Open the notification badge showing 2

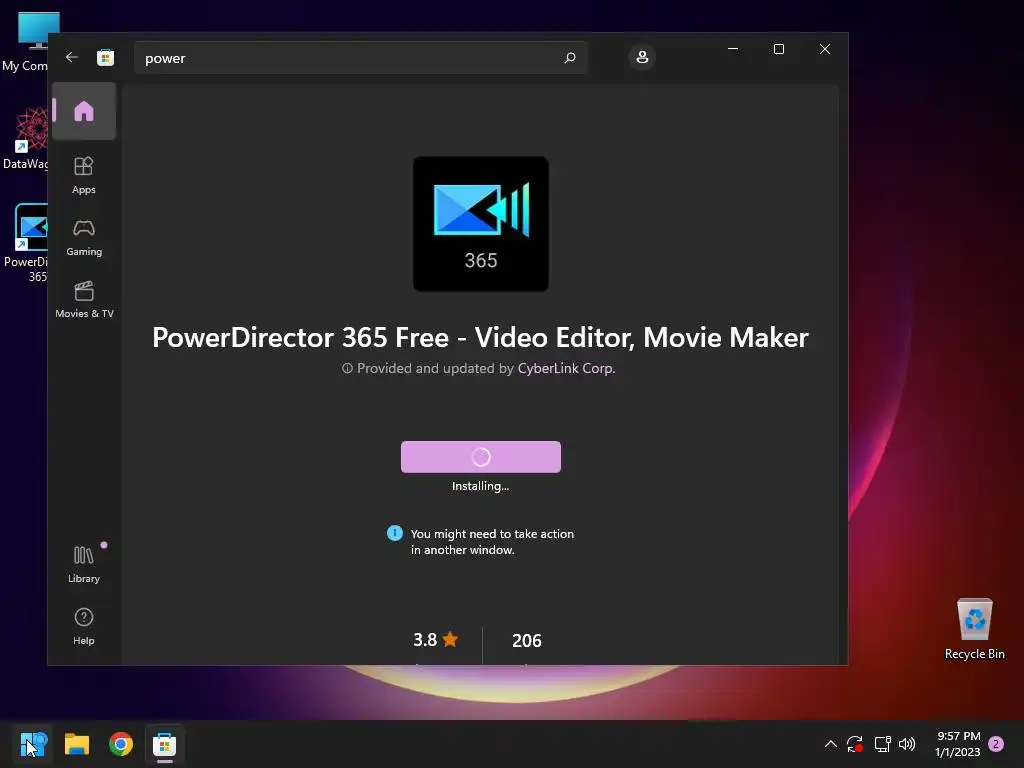996,744
